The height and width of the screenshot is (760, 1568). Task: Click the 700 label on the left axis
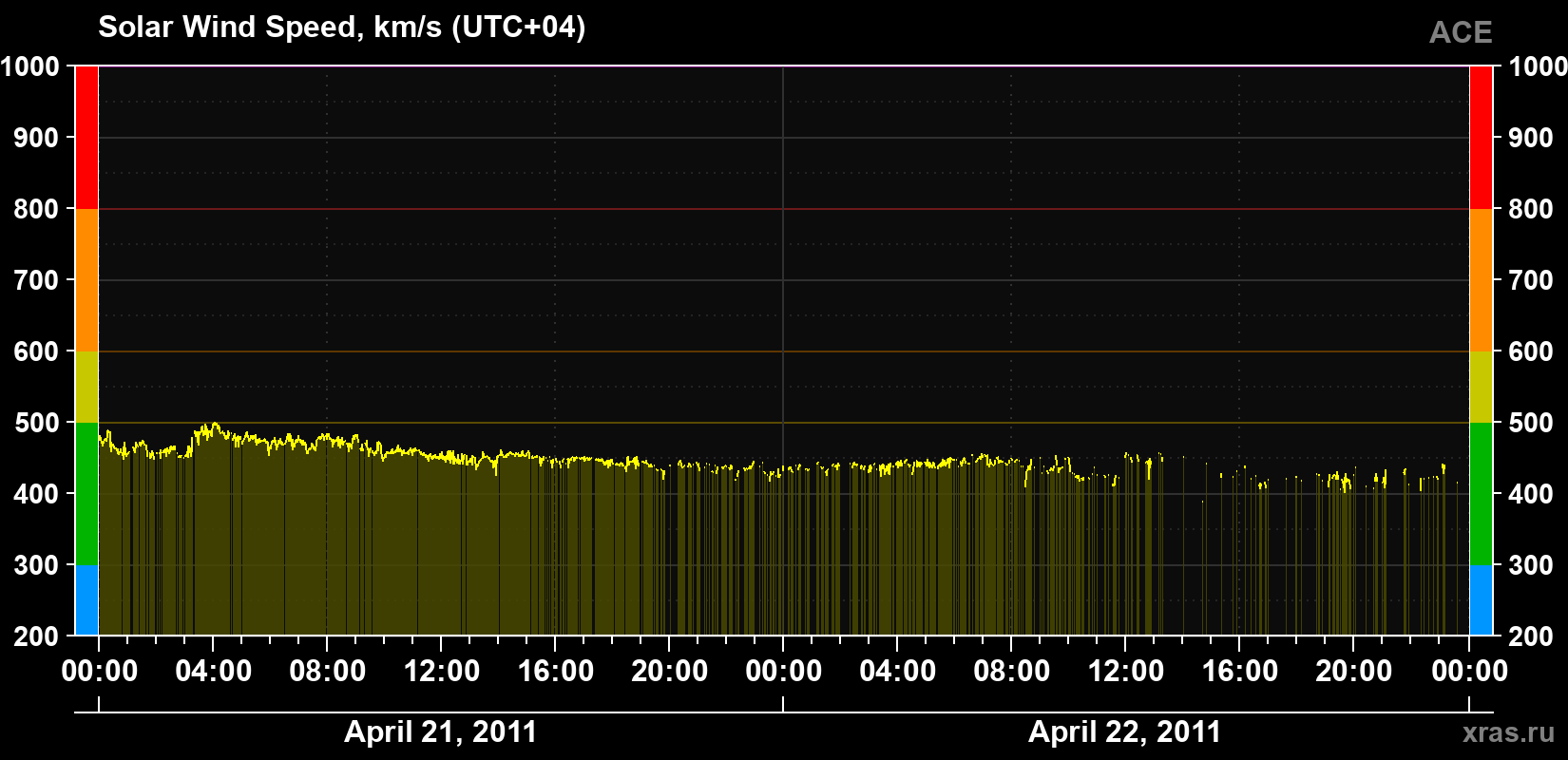[36, 280]
